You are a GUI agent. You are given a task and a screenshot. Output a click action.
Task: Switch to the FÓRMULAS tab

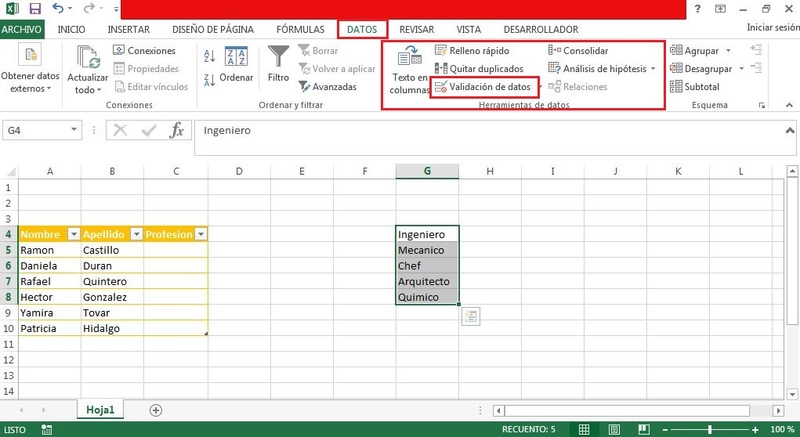(300, 30)
